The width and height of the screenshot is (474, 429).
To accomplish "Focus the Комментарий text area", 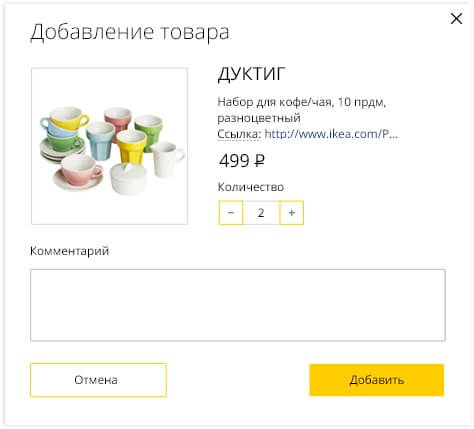I will coord(238,305).
